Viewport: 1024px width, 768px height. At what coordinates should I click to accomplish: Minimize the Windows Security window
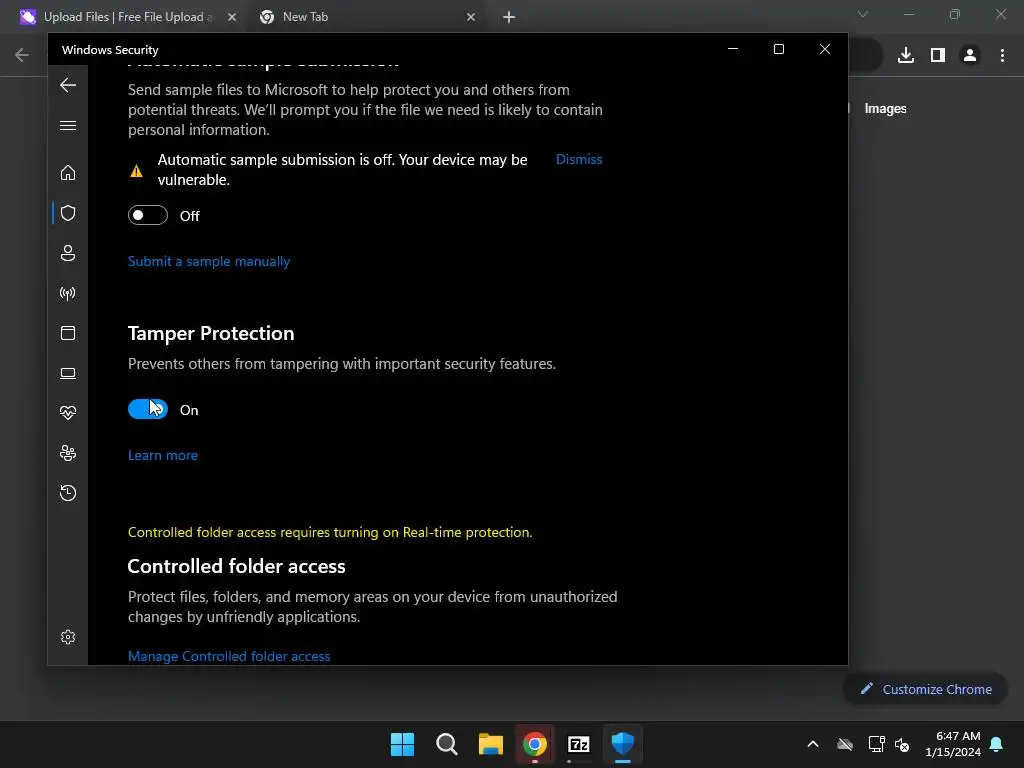pyautogui.click(x=733, y=49)
